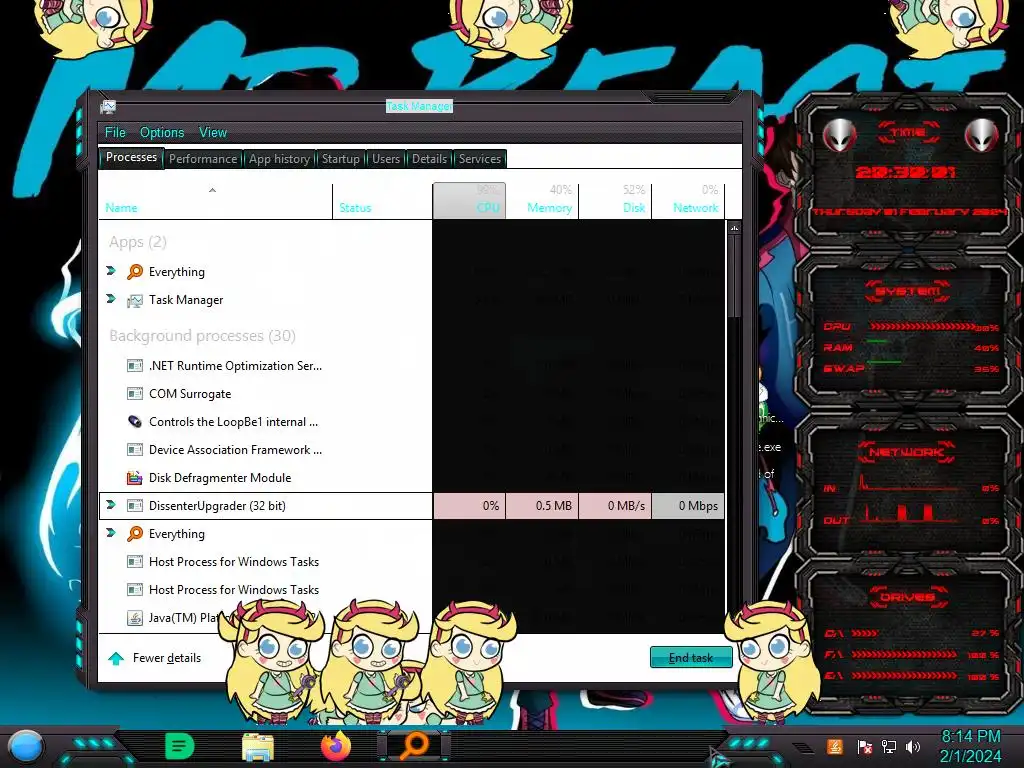Open File Explorer from the taskbar
1024x768 pixels.
pyautogui.click(x=258, y=747)
